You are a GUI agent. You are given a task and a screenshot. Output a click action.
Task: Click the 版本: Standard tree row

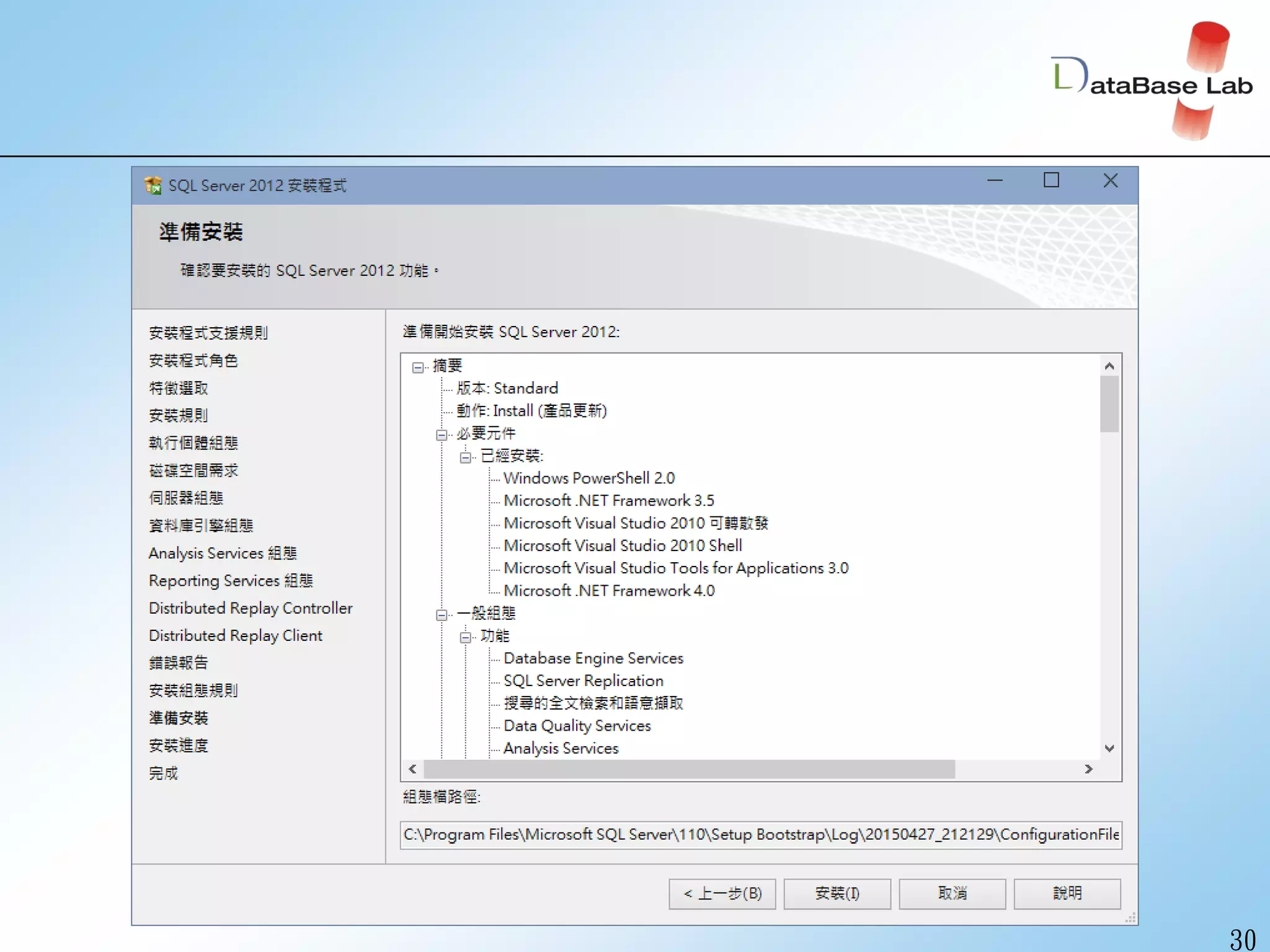pyautogui.click(x=507, y=388)
